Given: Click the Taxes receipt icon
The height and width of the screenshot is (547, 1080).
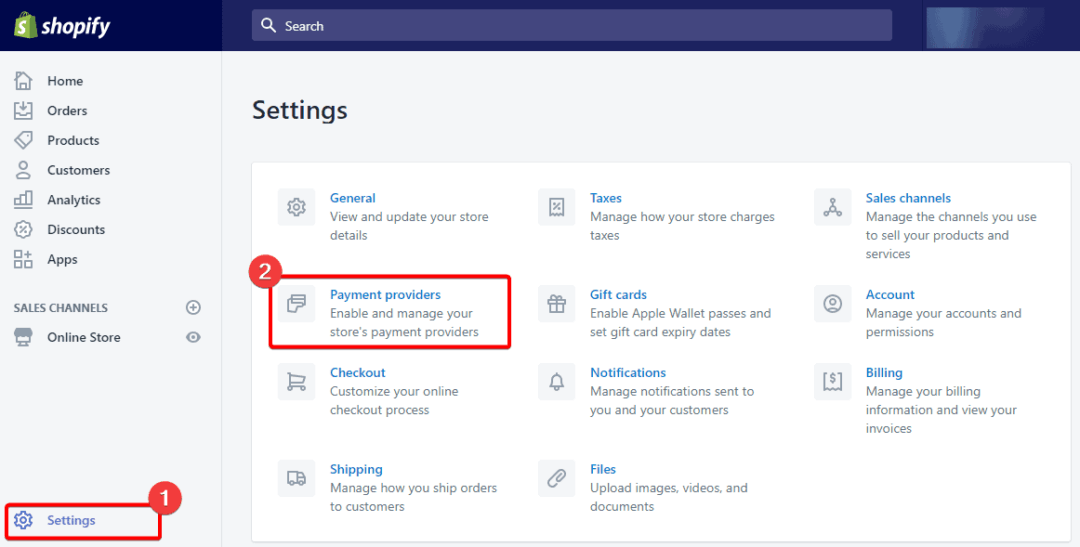Looking at the screenshot, I should tap(556, 208).
